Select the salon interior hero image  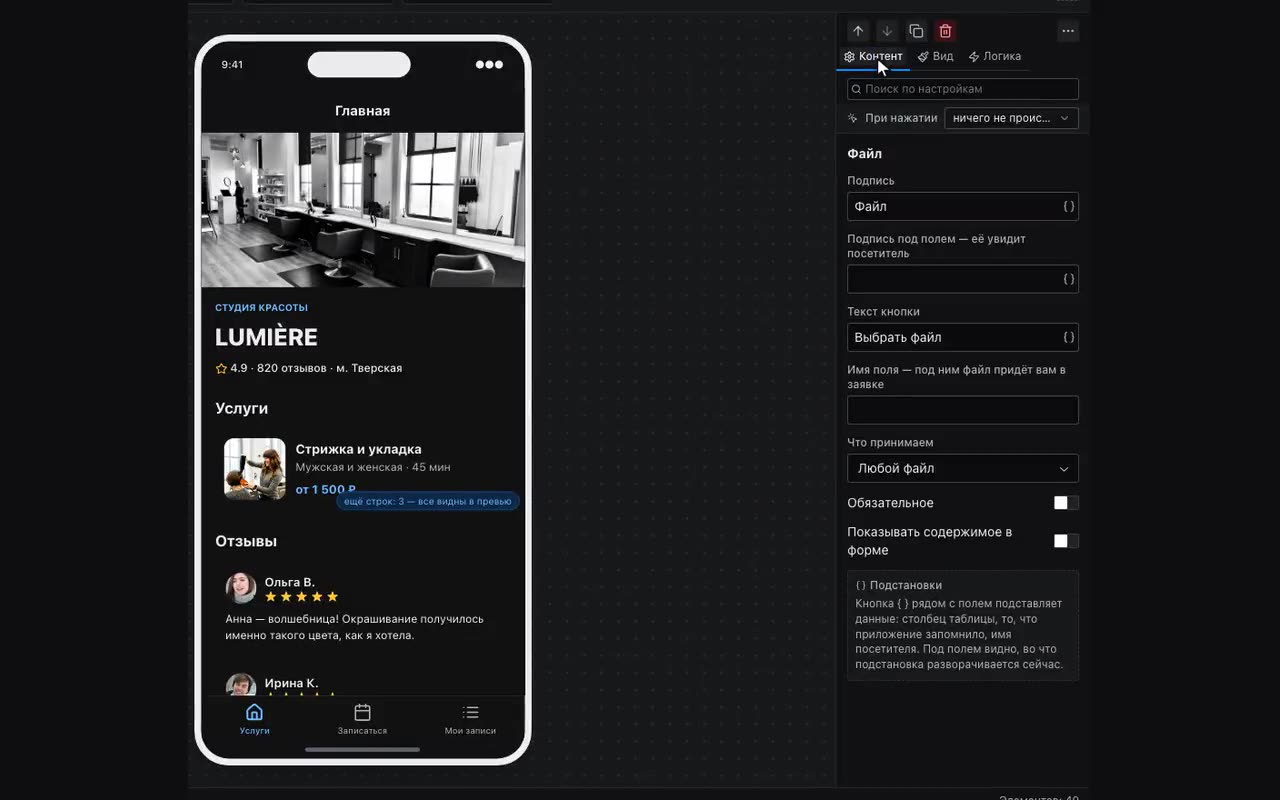pos(363,210)
